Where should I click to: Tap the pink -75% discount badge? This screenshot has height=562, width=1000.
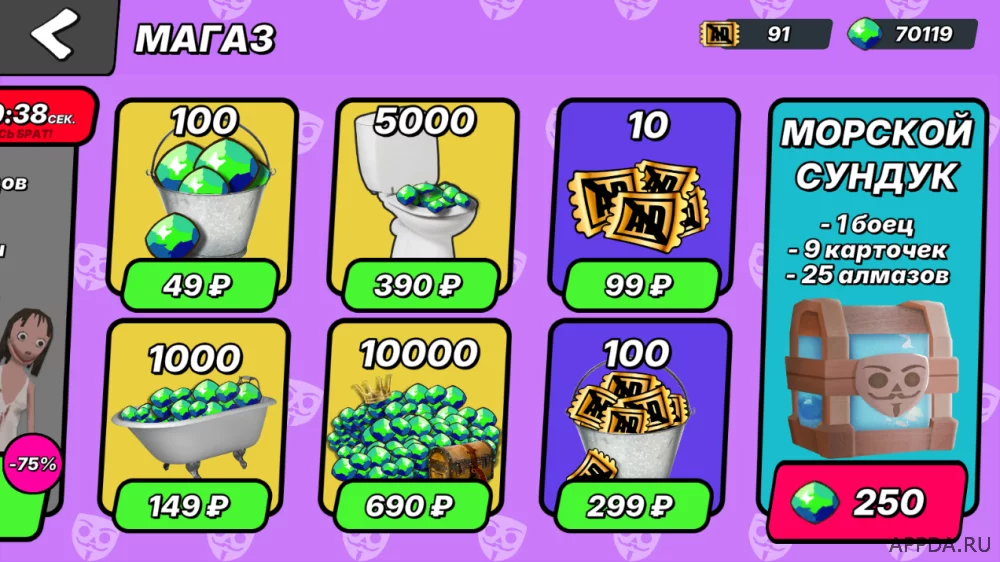(x=33, y=464)
